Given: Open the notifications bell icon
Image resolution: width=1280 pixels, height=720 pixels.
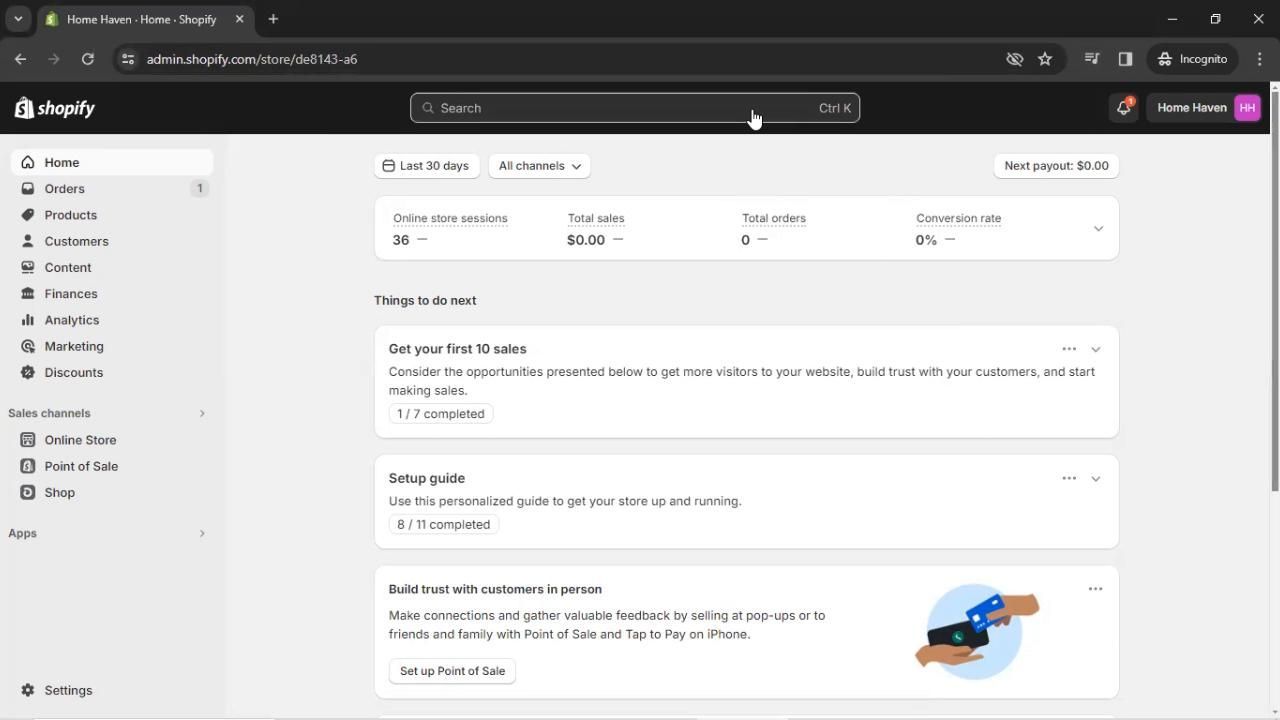Looking at the screenshot, I should [x=1123, y=108].
